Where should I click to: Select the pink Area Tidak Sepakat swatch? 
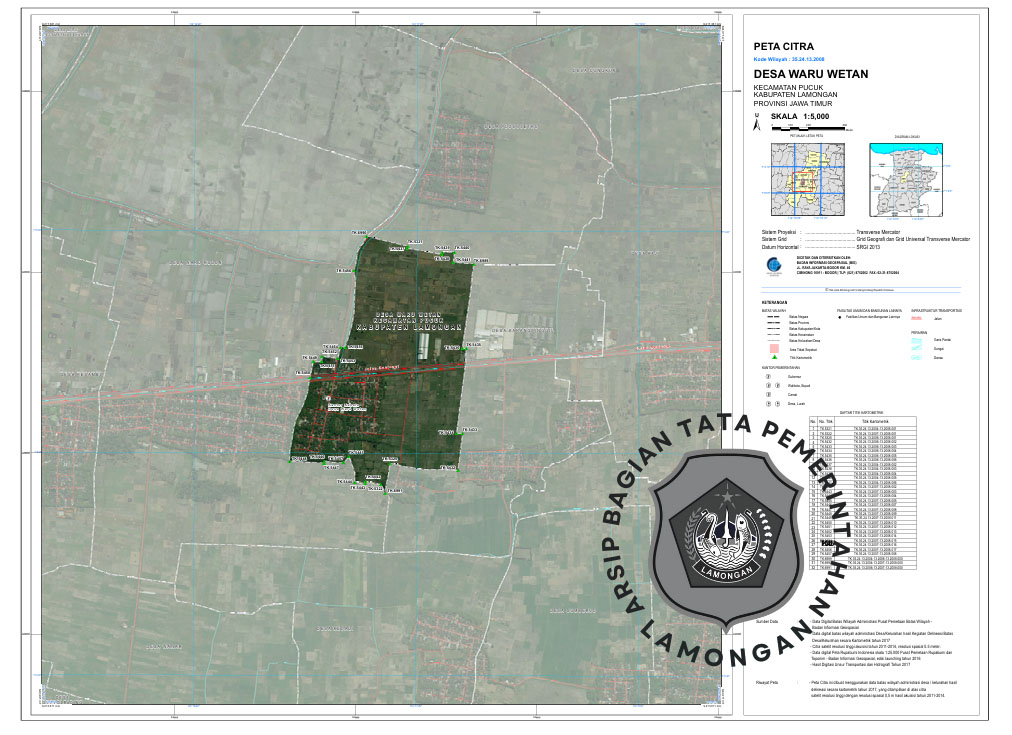click(x=774, y=346)
